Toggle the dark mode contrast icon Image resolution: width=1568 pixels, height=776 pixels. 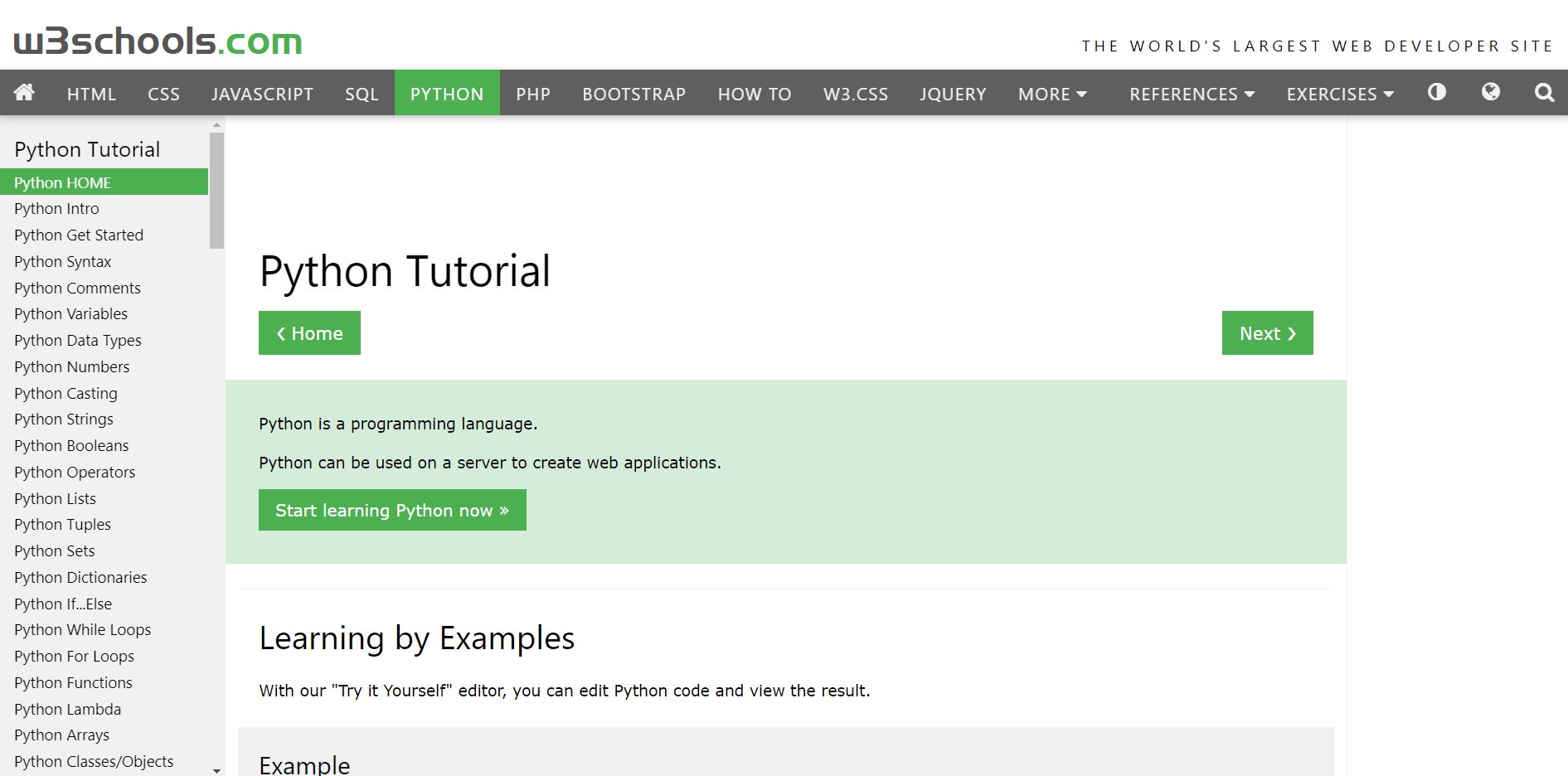point(1437,92)
